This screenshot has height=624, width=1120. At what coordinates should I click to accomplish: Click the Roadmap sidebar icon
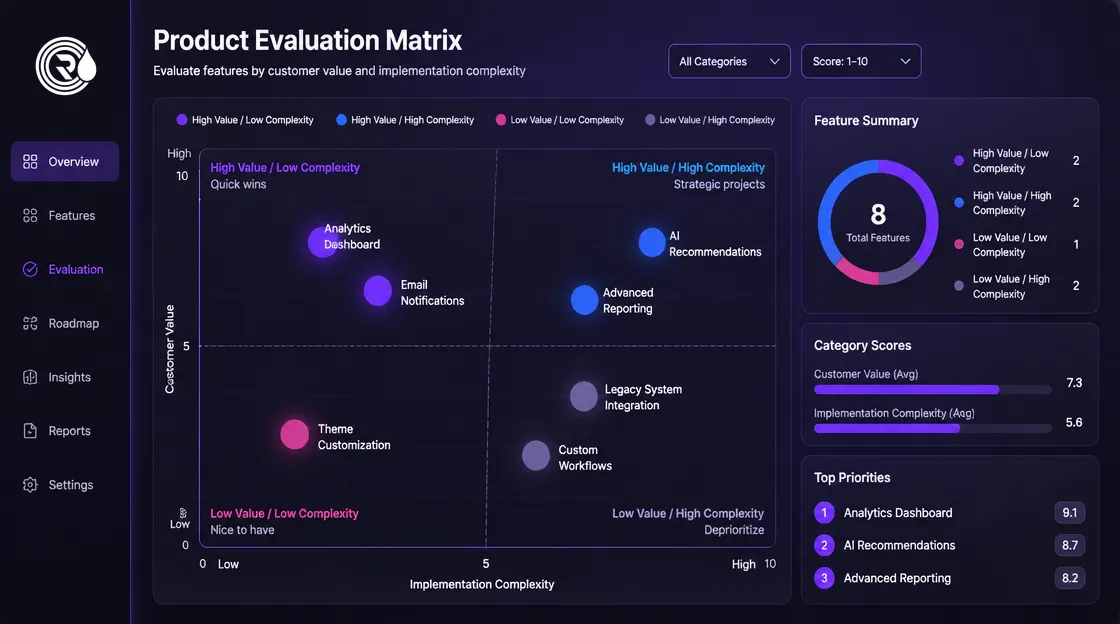(x=30, y=323)
